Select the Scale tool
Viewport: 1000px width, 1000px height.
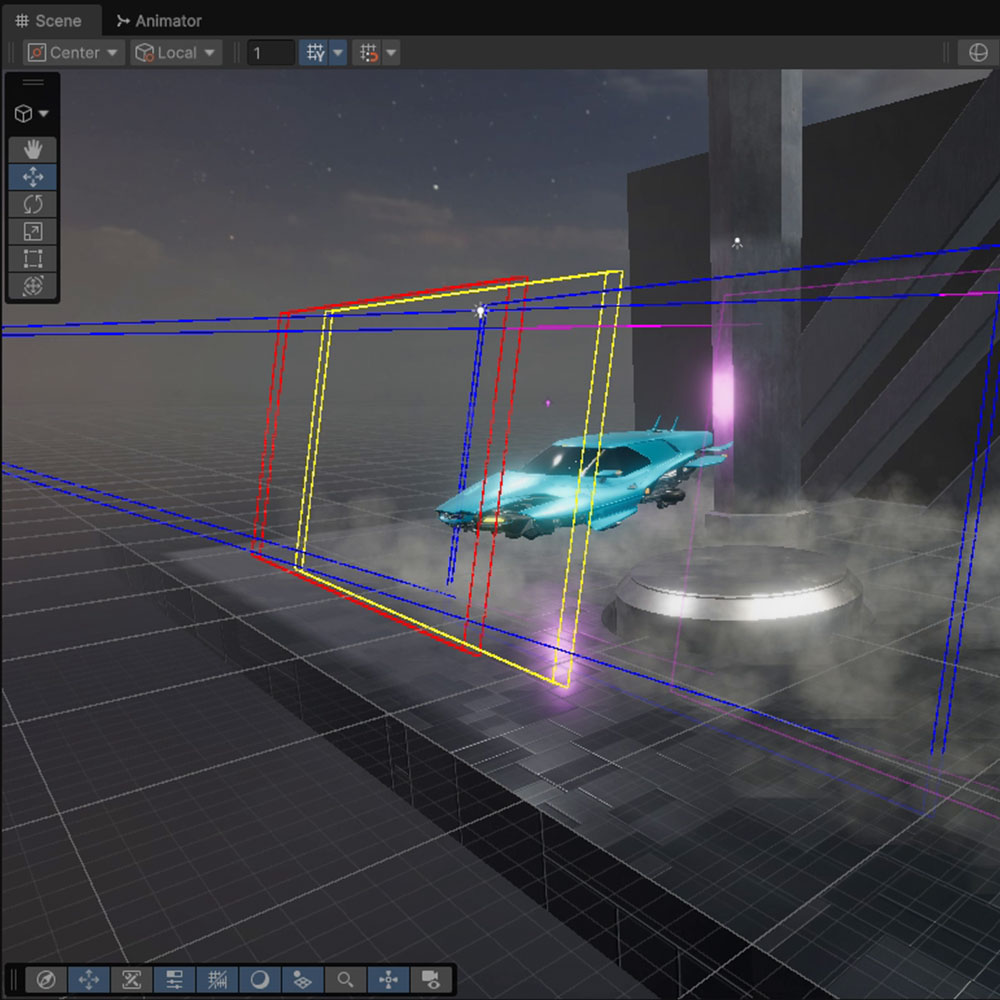pyautogui.click(x=33, y=231)
